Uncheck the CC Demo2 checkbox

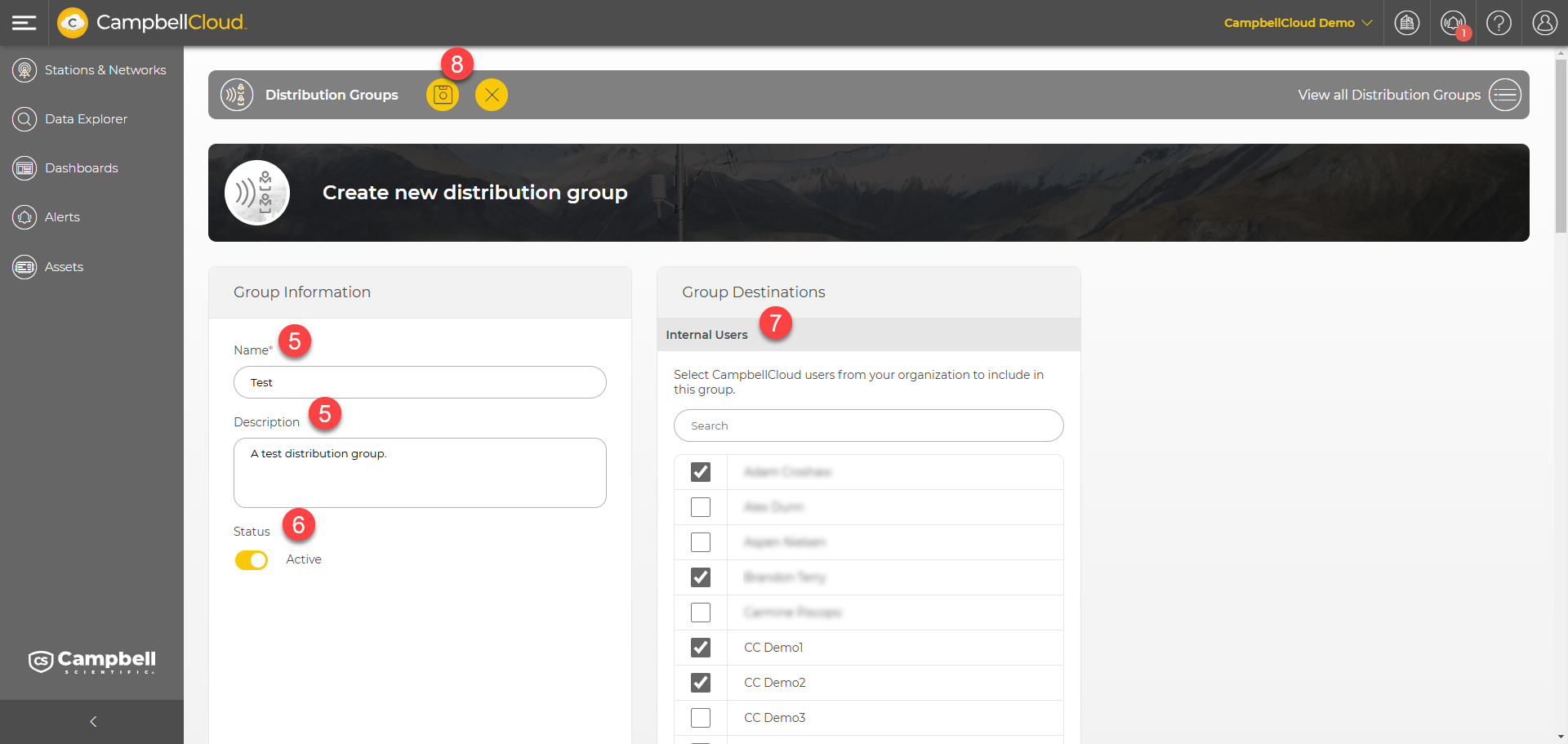(701, 683)
